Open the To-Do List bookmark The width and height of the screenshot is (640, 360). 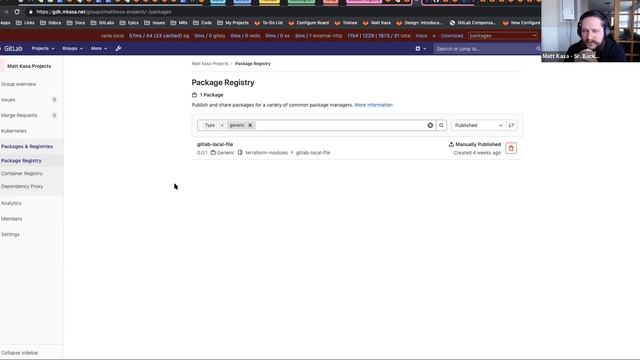[269, 23]
